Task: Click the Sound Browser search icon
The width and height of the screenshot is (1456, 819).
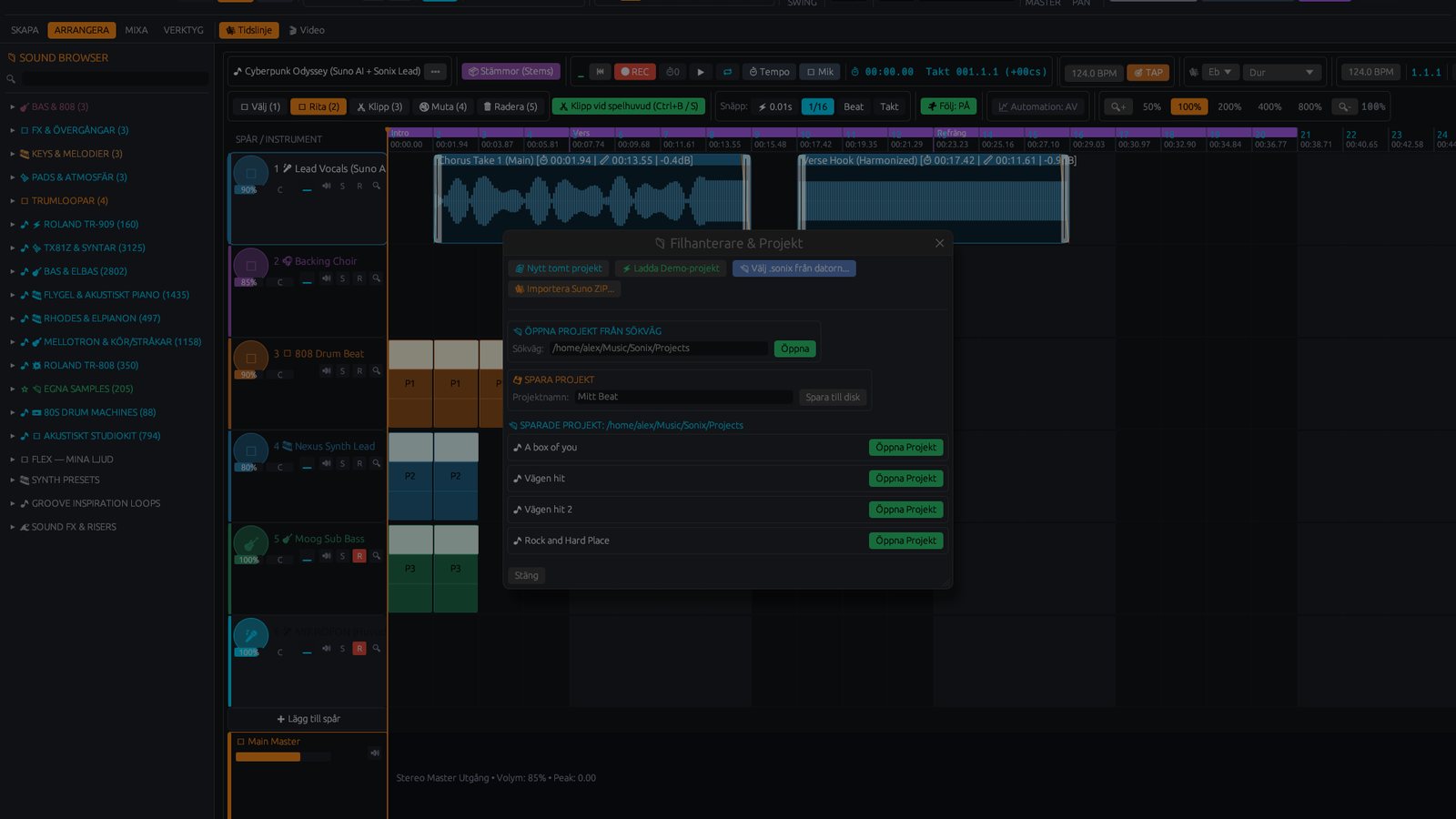Action: (x=11, y=79)
